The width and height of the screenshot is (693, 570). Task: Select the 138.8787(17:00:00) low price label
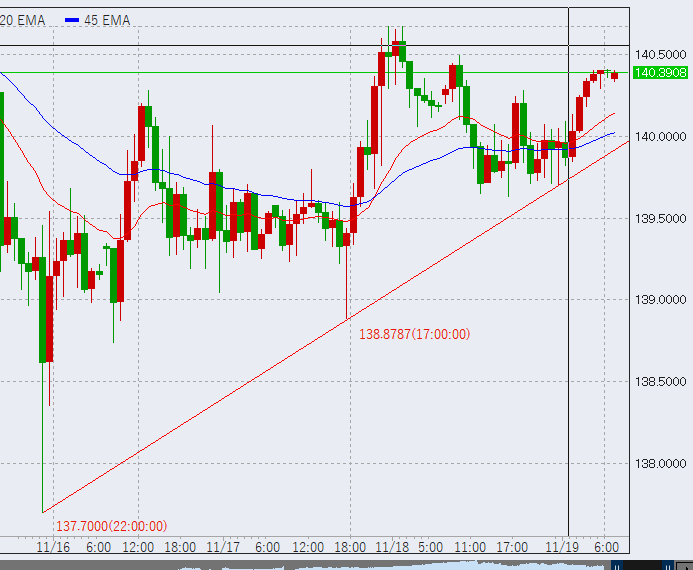click(414, 334)
